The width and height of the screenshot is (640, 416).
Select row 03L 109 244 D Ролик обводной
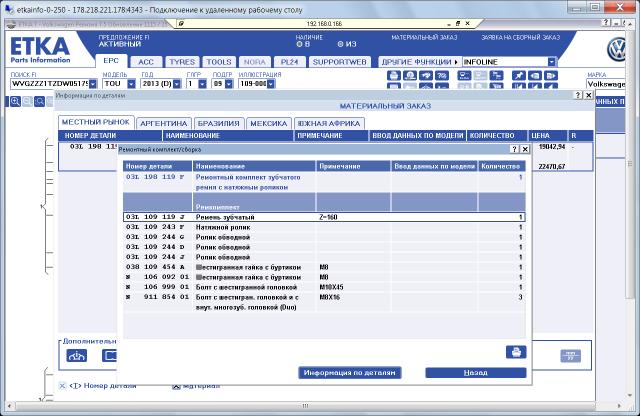[x=324, y=247]
